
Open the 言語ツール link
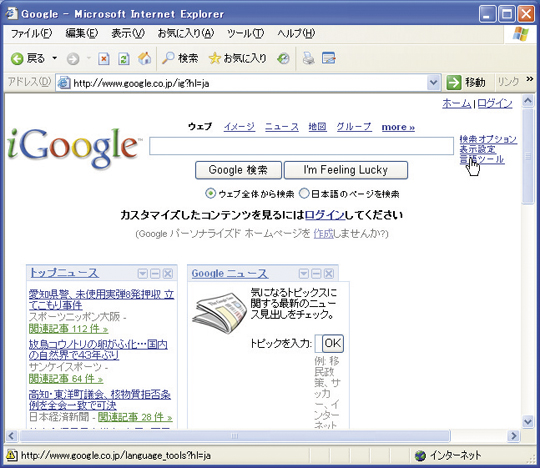click(482, 159)
